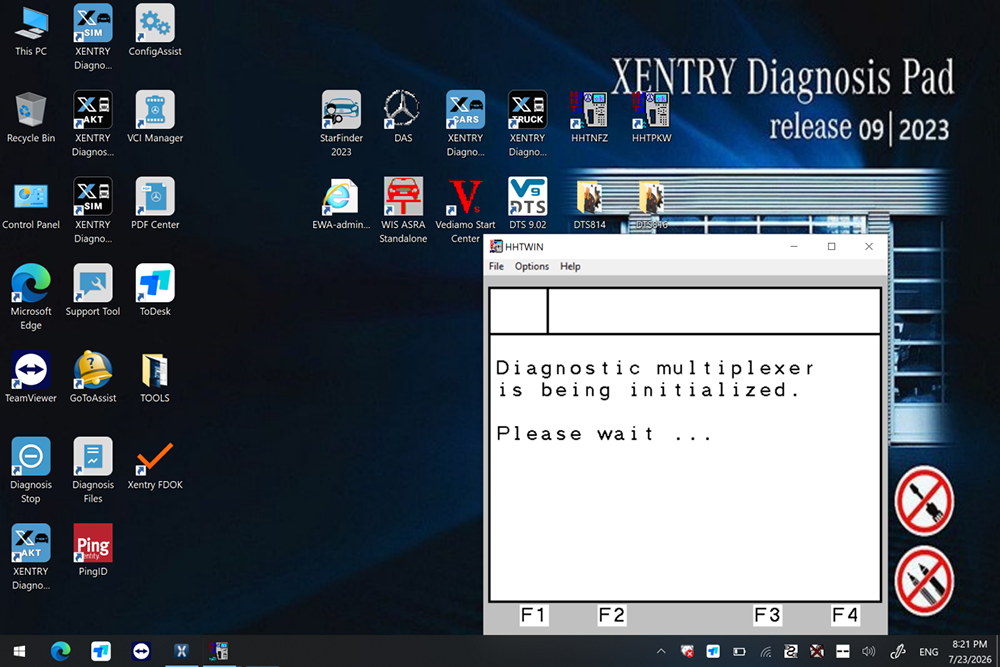Click the F4 key in HHTWIN

845,615
